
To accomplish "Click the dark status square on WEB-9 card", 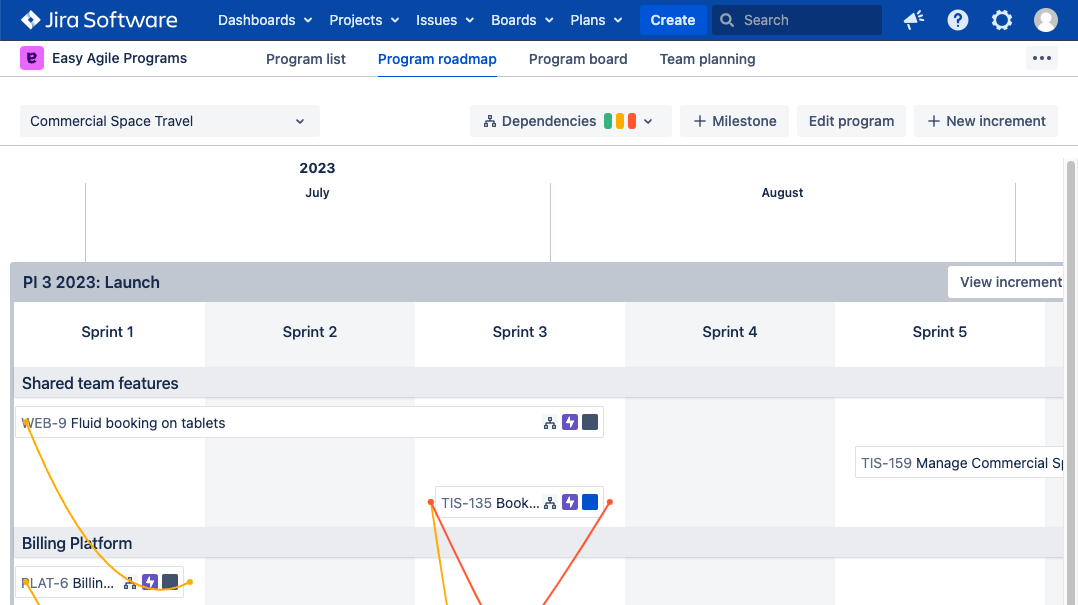I will coord(590,422).
